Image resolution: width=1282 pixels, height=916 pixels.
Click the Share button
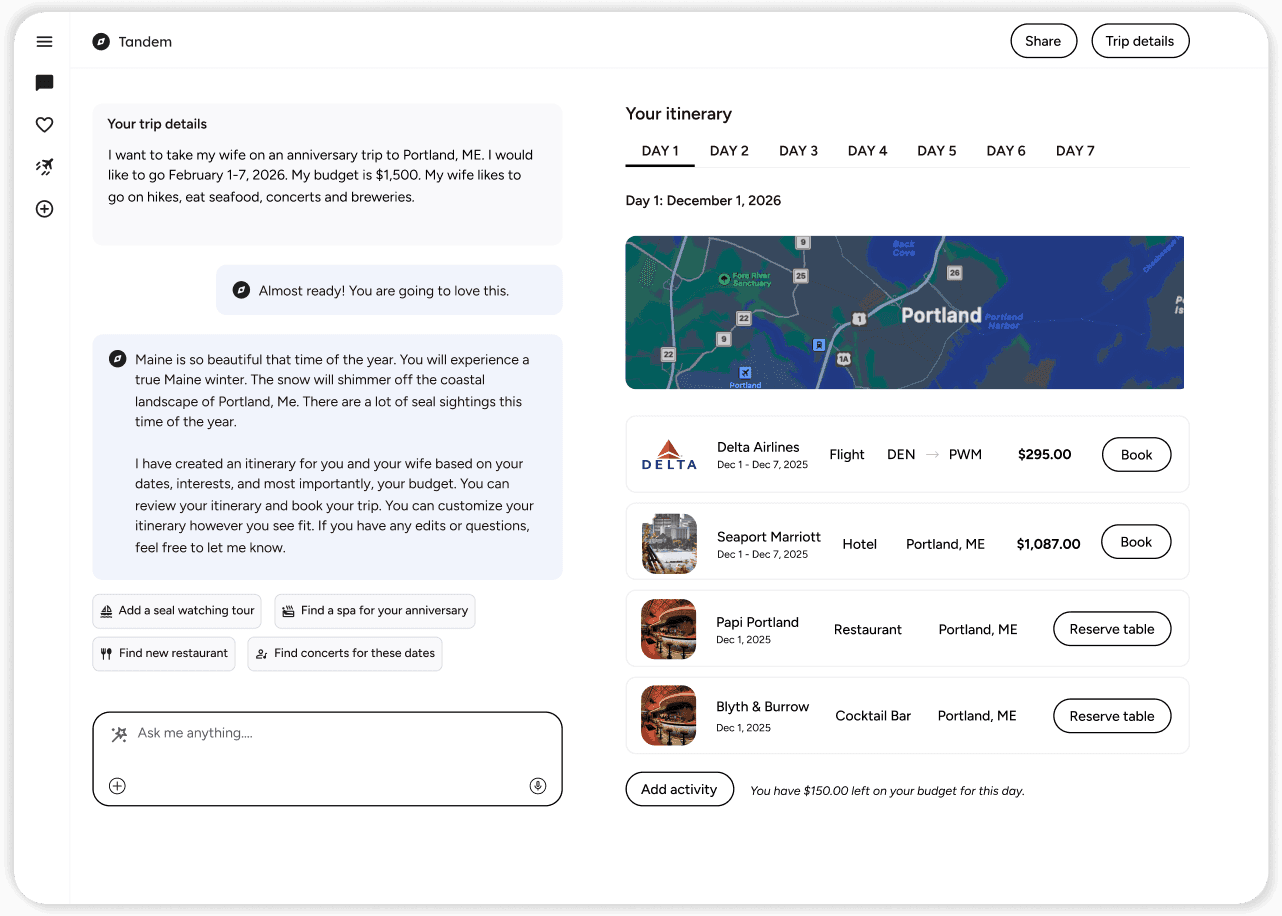1043,41
